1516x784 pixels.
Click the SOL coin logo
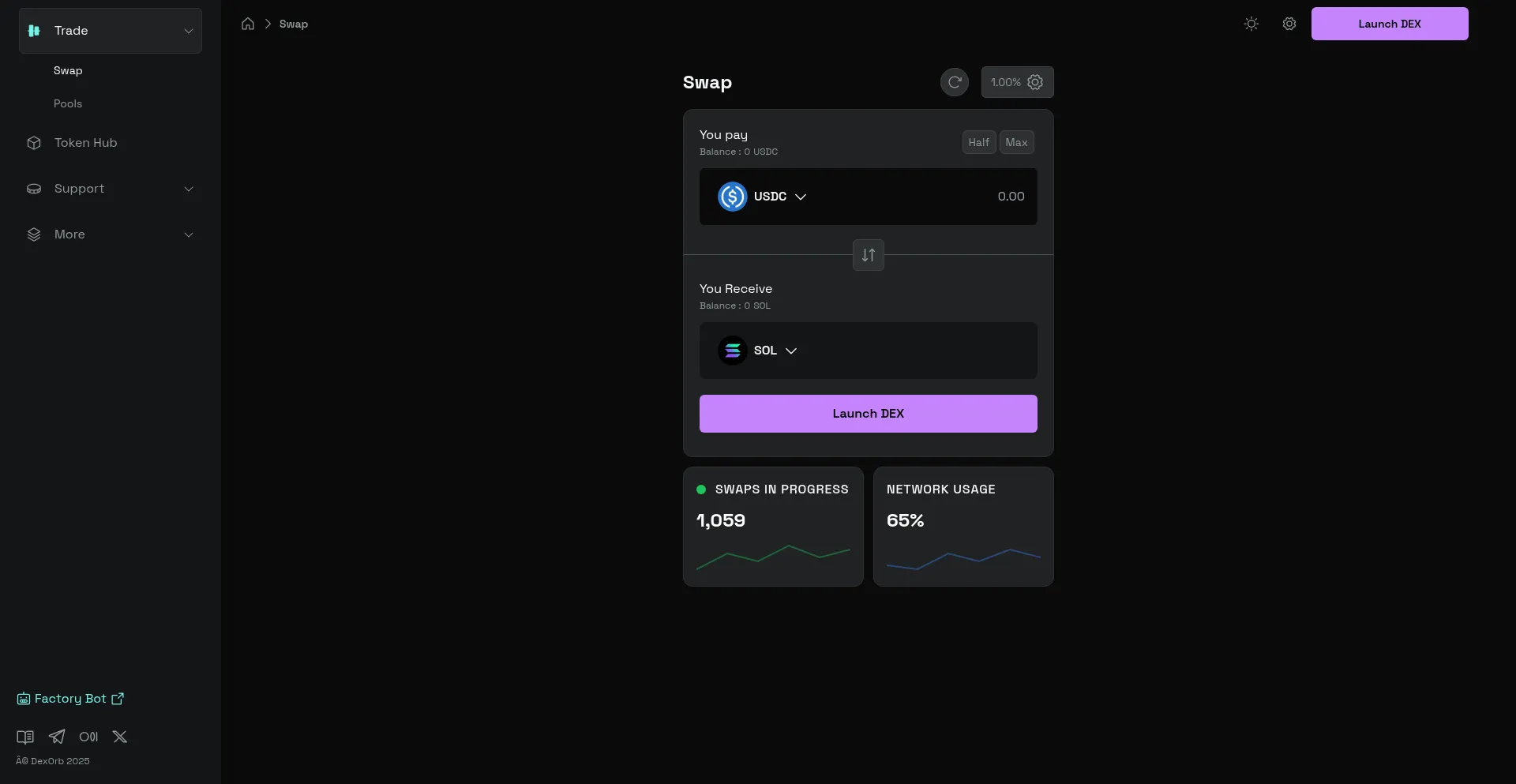[733, 351]
